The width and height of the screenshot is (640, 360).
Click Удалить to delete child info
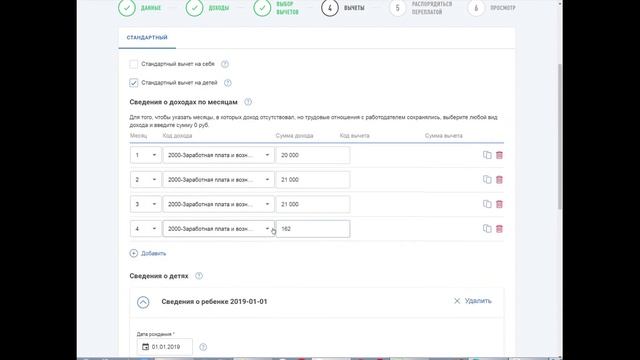click(x=478, y=301)
